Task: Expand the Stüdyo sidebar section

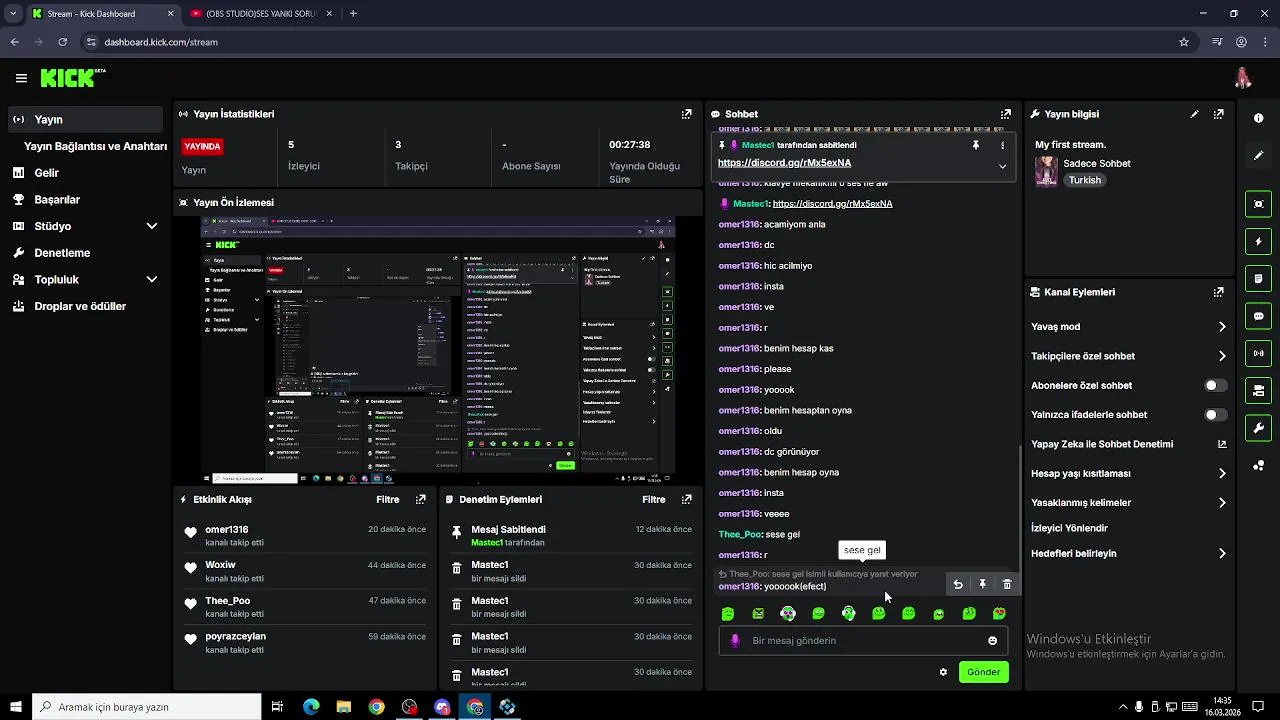Action: coord(152,226)
